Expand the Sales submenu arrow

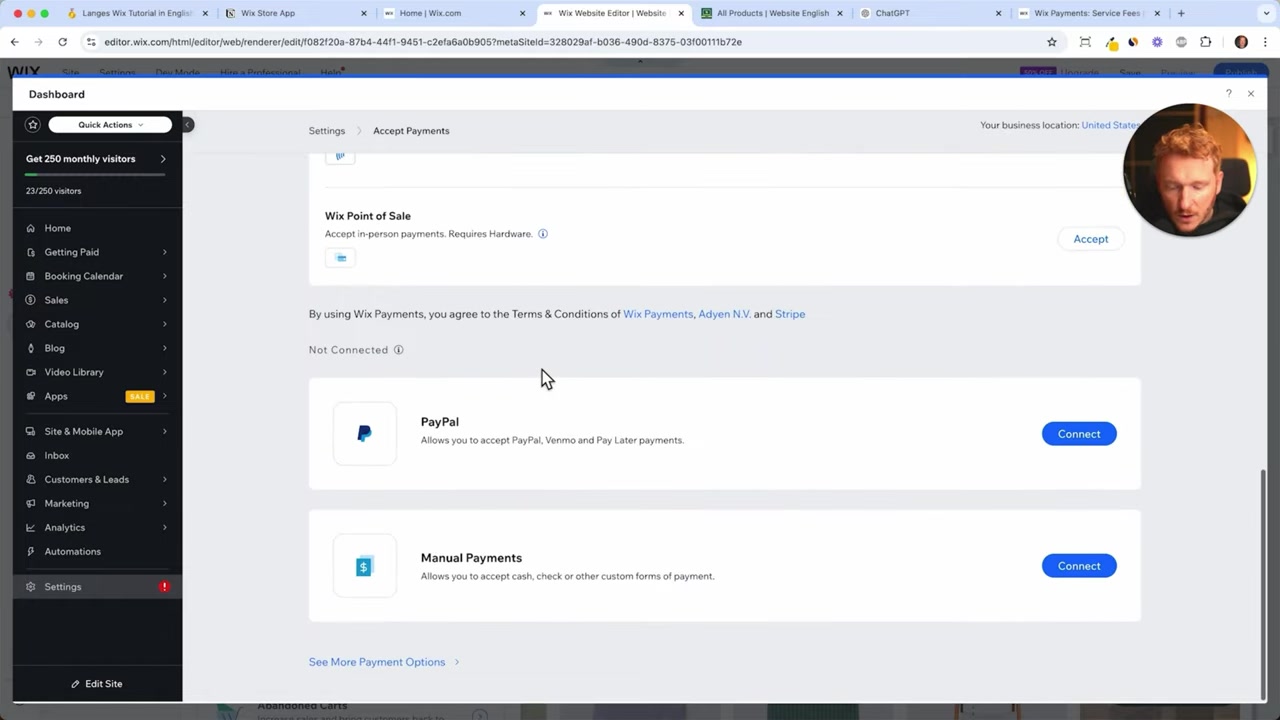(x=164, y=300)
